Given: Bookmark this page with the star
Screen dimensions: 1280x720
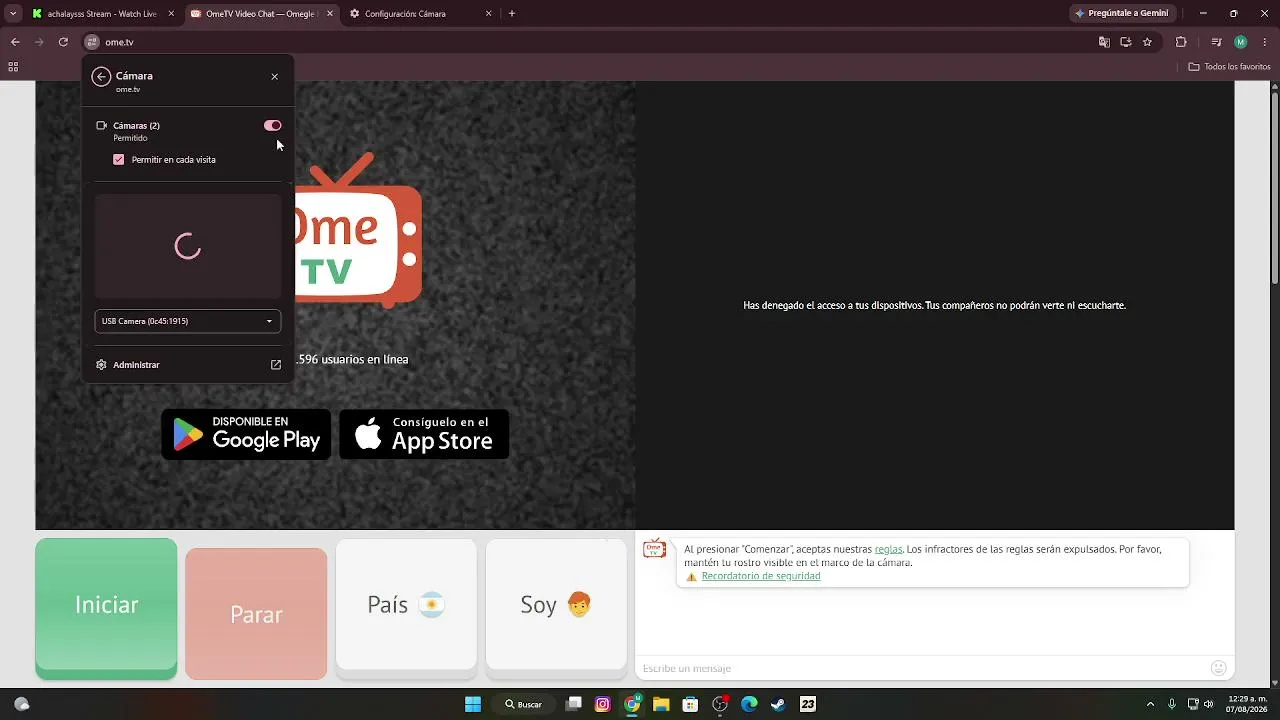Looking at the screenshot, I should click(x=1147, y=42).
